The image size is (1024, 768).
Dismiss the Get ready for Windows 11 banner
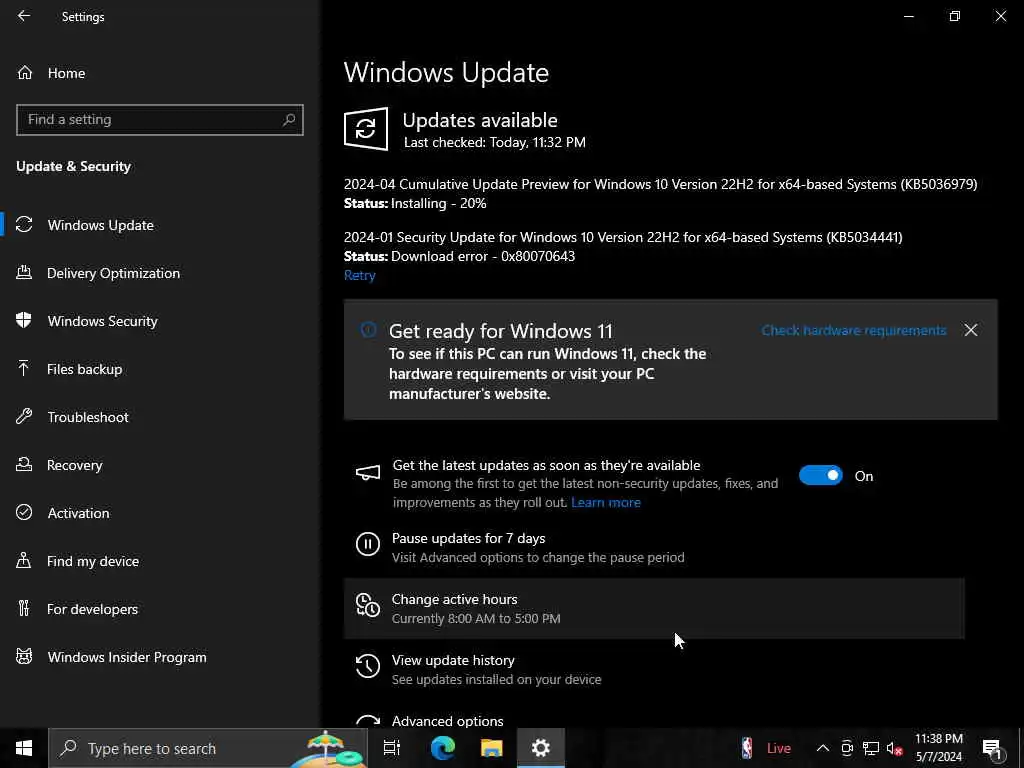(x=971, y=330)
